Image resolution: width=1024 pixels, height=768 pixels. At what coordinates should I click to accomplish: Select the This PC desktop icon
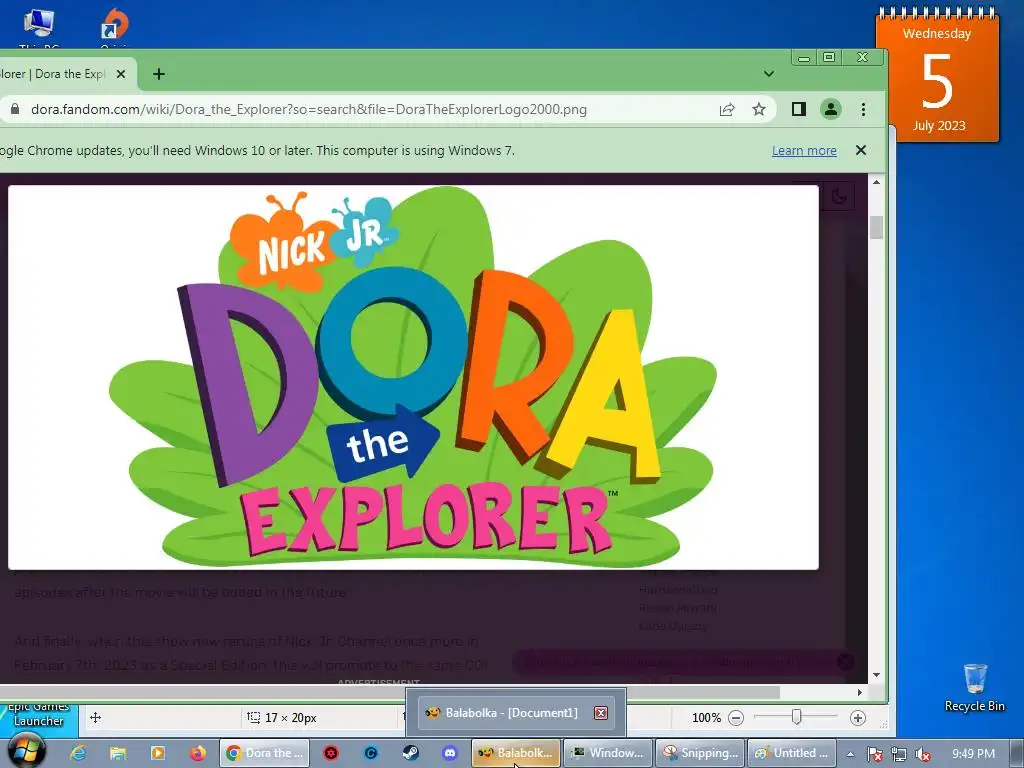(x=39, y=26)
